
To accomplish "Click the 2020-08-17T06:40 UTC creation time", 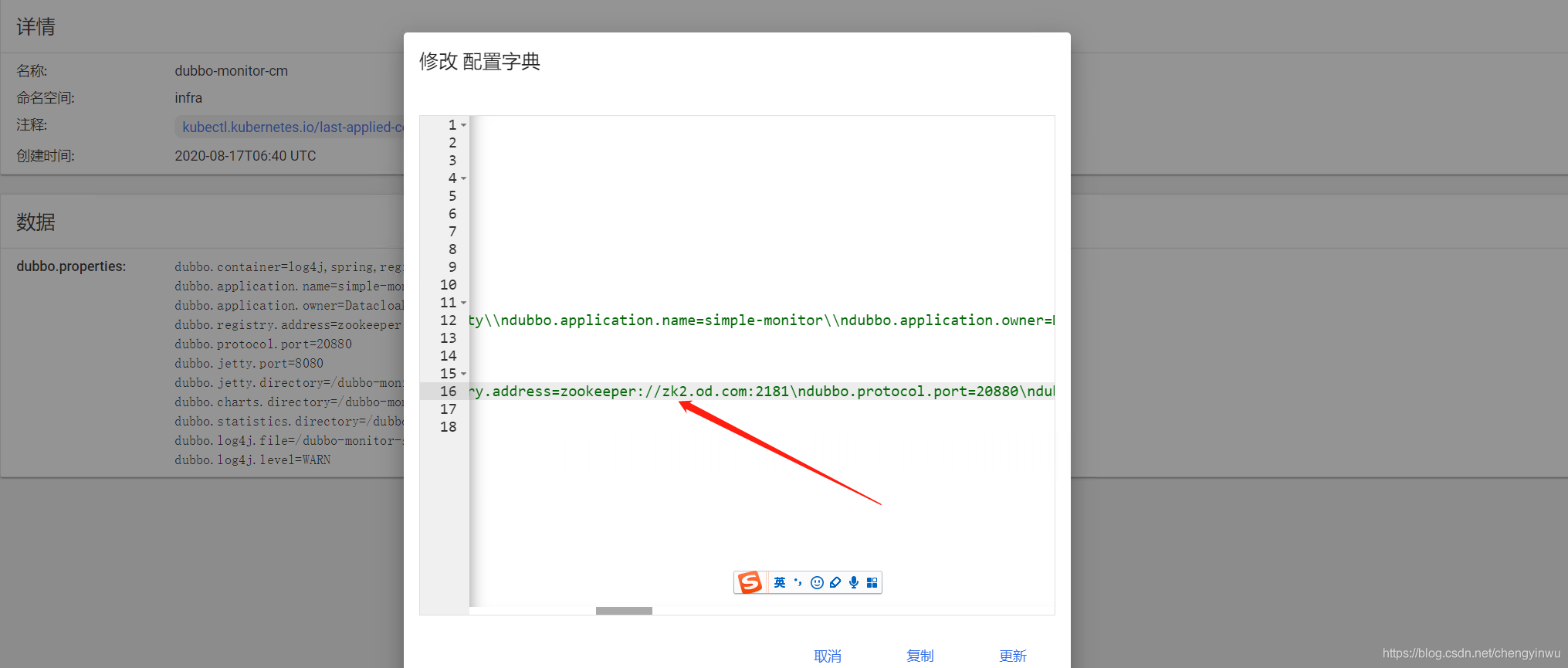I will point(246,156).
